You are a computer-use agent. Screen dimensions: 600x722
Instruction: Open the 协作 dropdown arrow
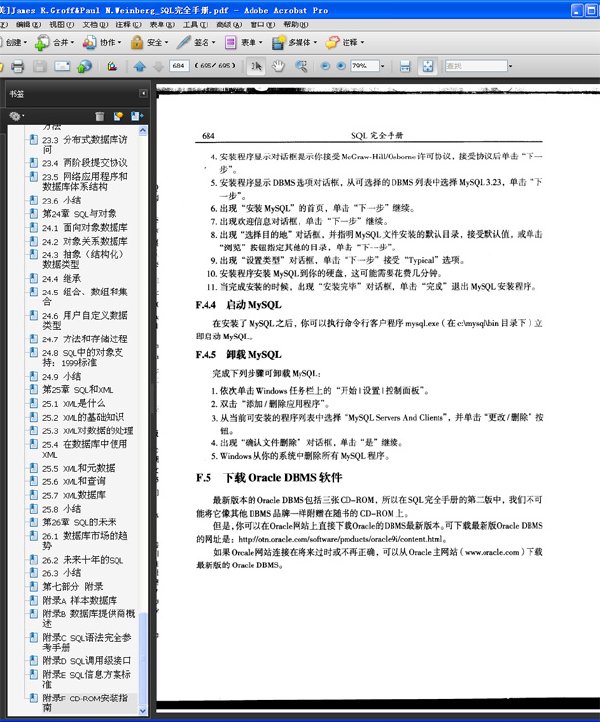click(x=119, y=42)
